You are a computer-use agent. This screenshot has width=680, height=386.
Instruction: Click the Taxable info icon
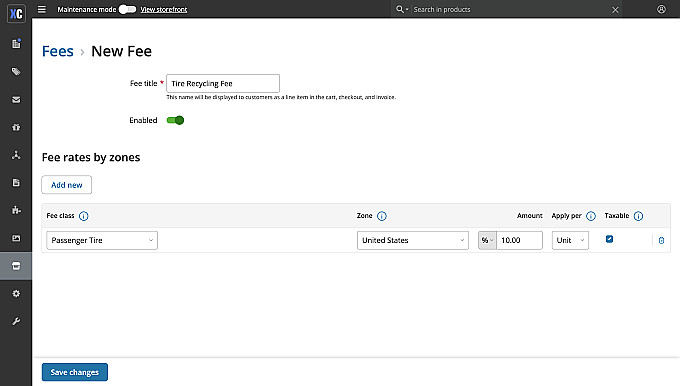(x=638, y=216)
